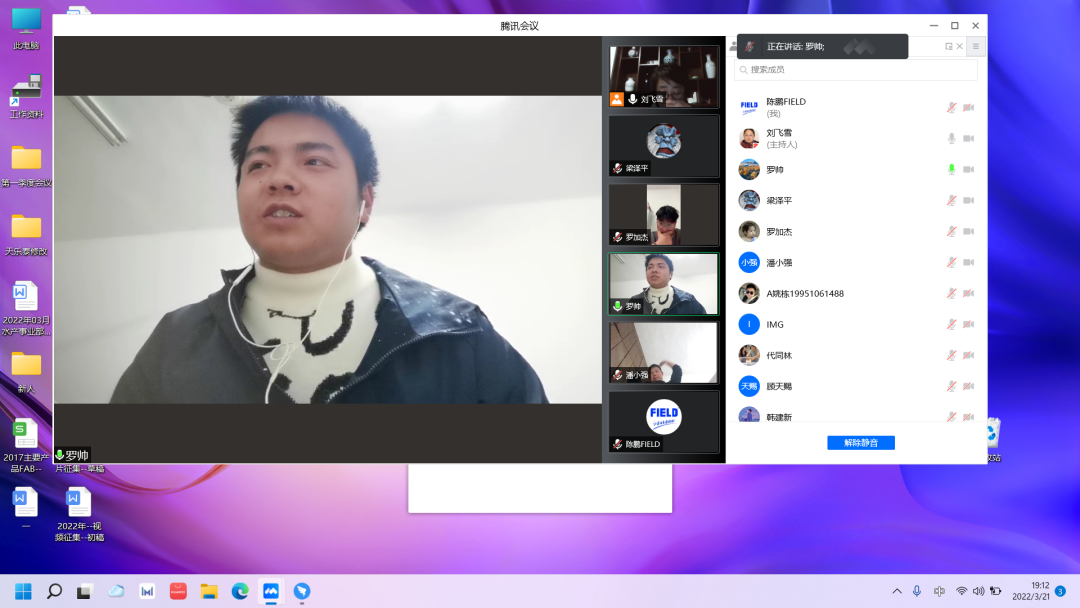The width and height of the screenshot is (1080, 608).
Task: Open 2017主要产品FAB spreadsheet file
Action: [x=25, y=446]
